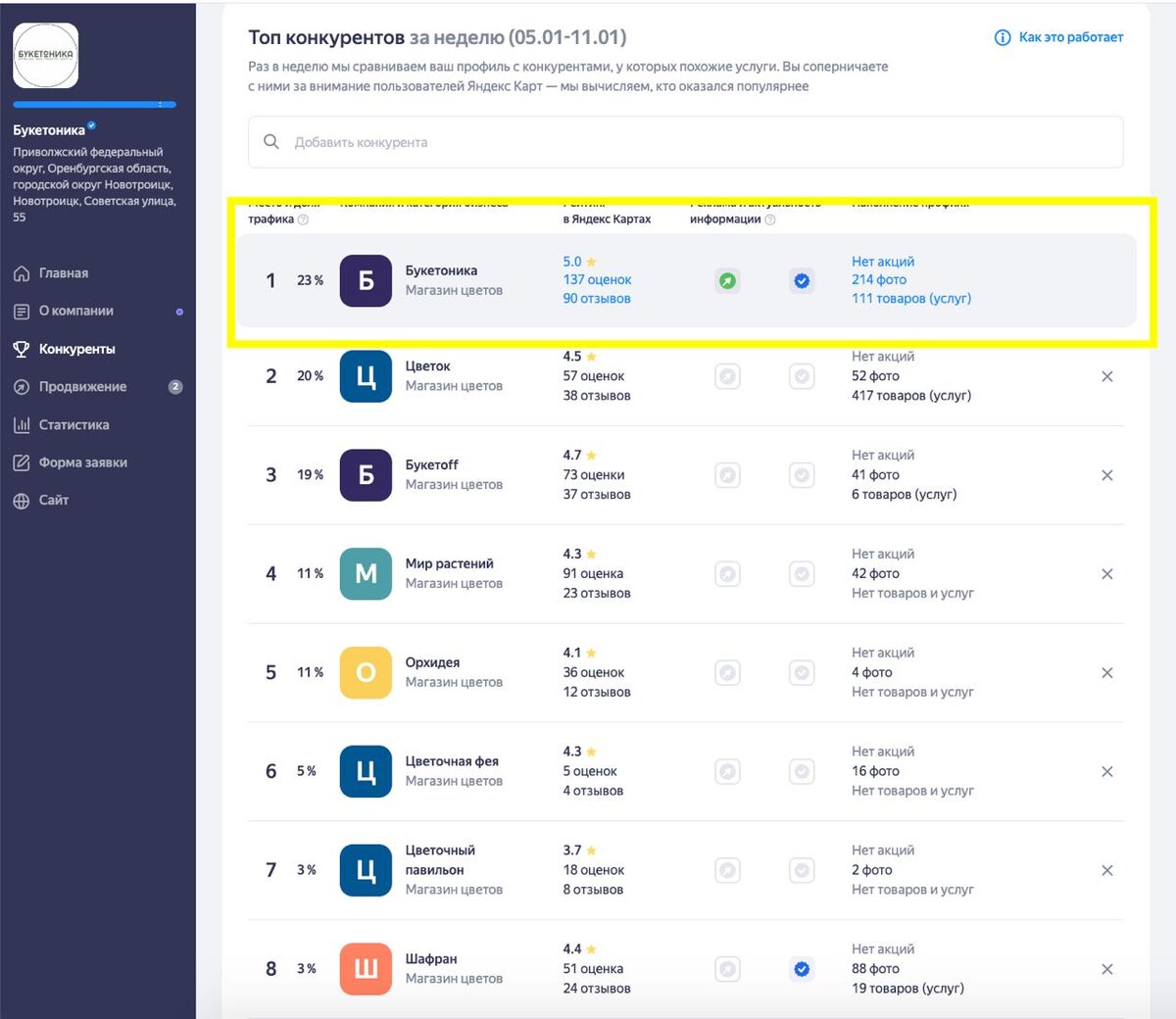Open the 90 отзывов link
The width and height of the screenshot is (1176, 1019).
[596, 299]
